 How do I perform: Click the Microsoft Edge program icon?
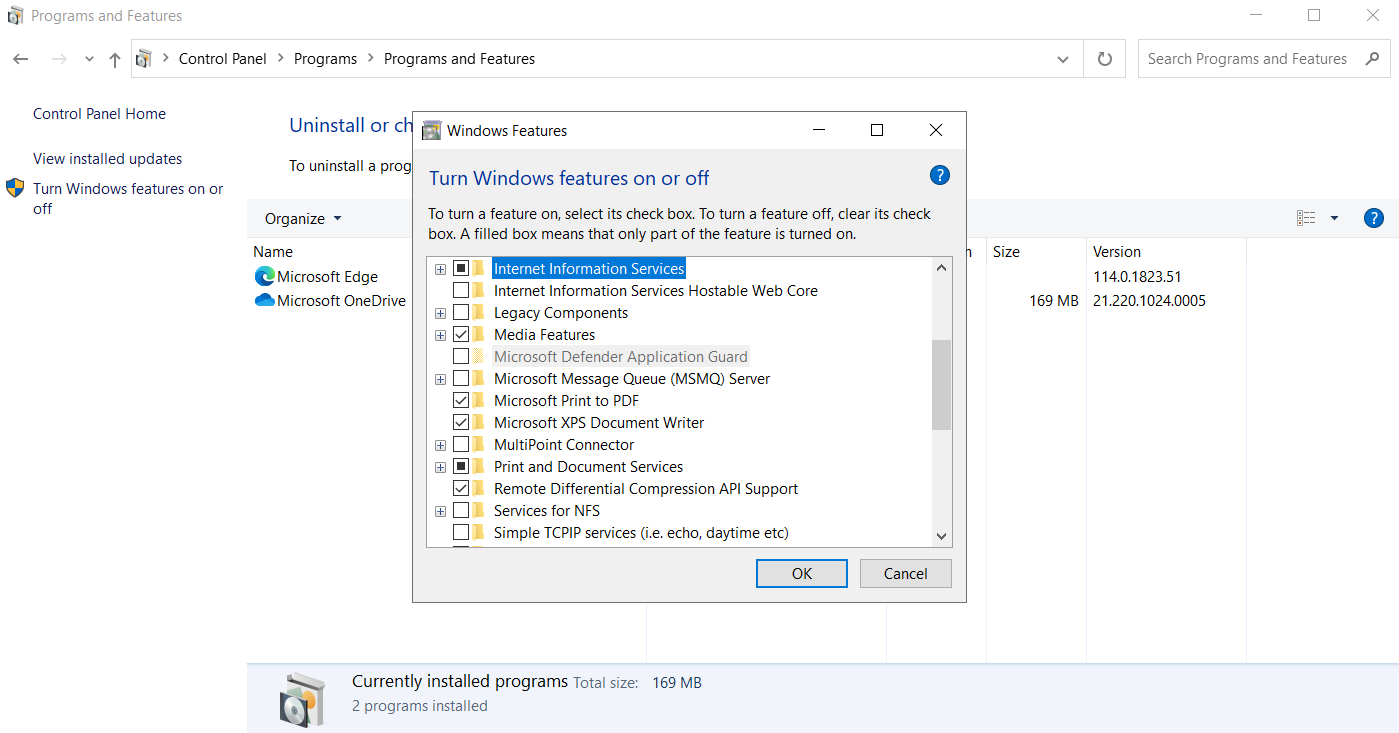coord(265,277)
